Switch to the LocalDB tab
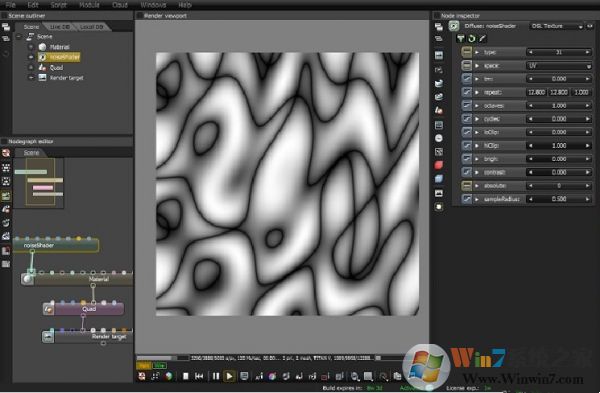600x393 pixels. point(91,27)
